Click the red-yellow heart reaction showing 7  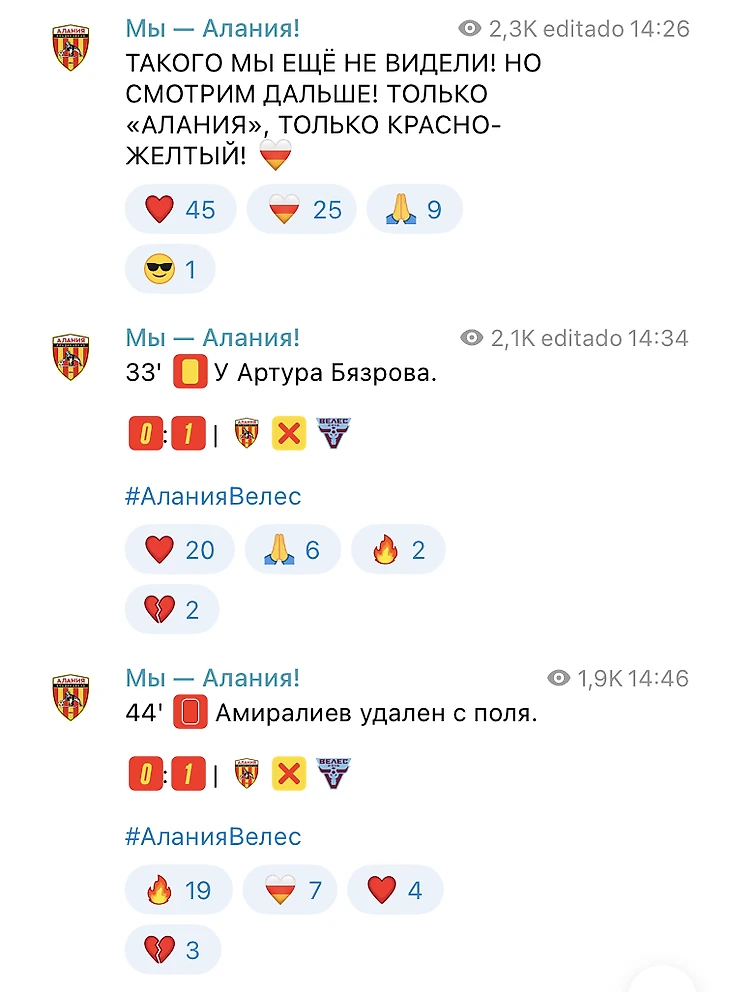tap(292, 889)
